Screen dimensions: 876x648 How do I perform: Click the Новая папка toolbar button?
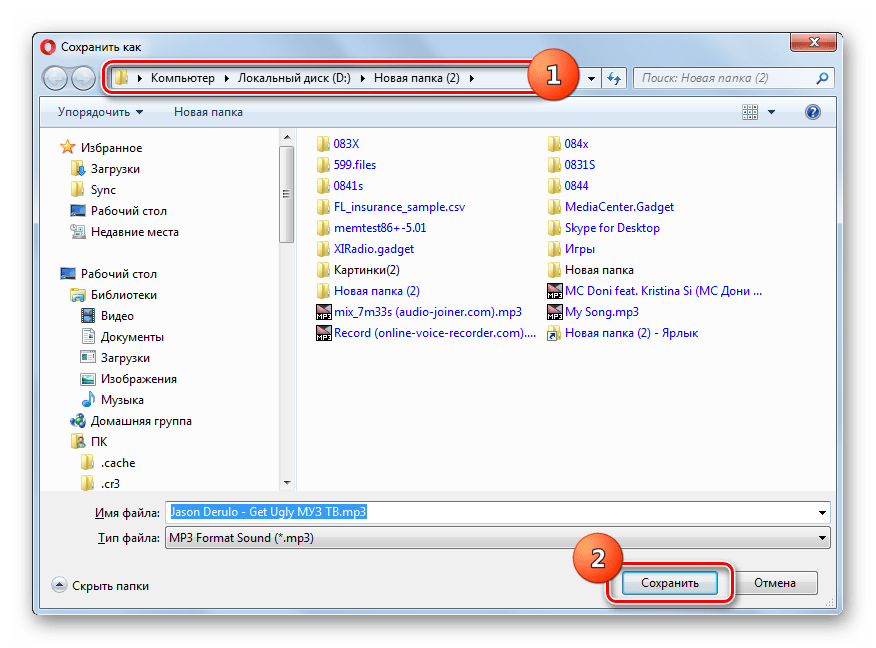click(208, 112)
